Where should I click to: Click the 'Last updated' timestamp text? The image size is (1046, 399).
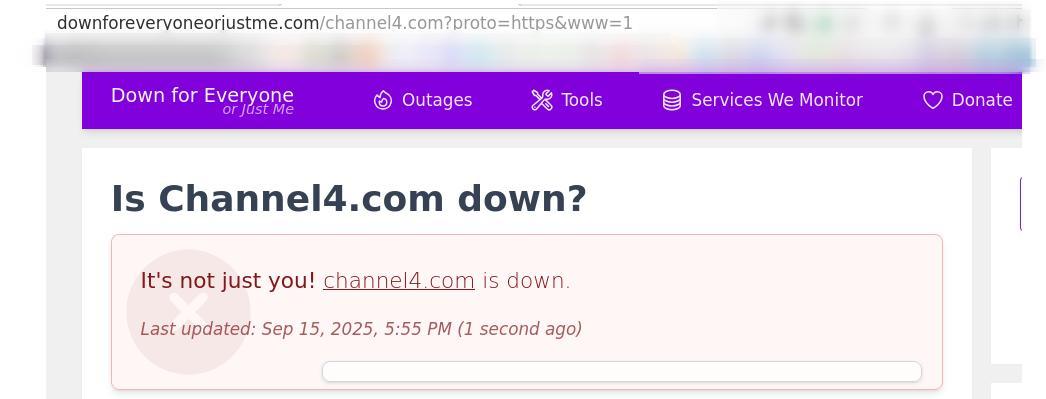pos(361,329)
